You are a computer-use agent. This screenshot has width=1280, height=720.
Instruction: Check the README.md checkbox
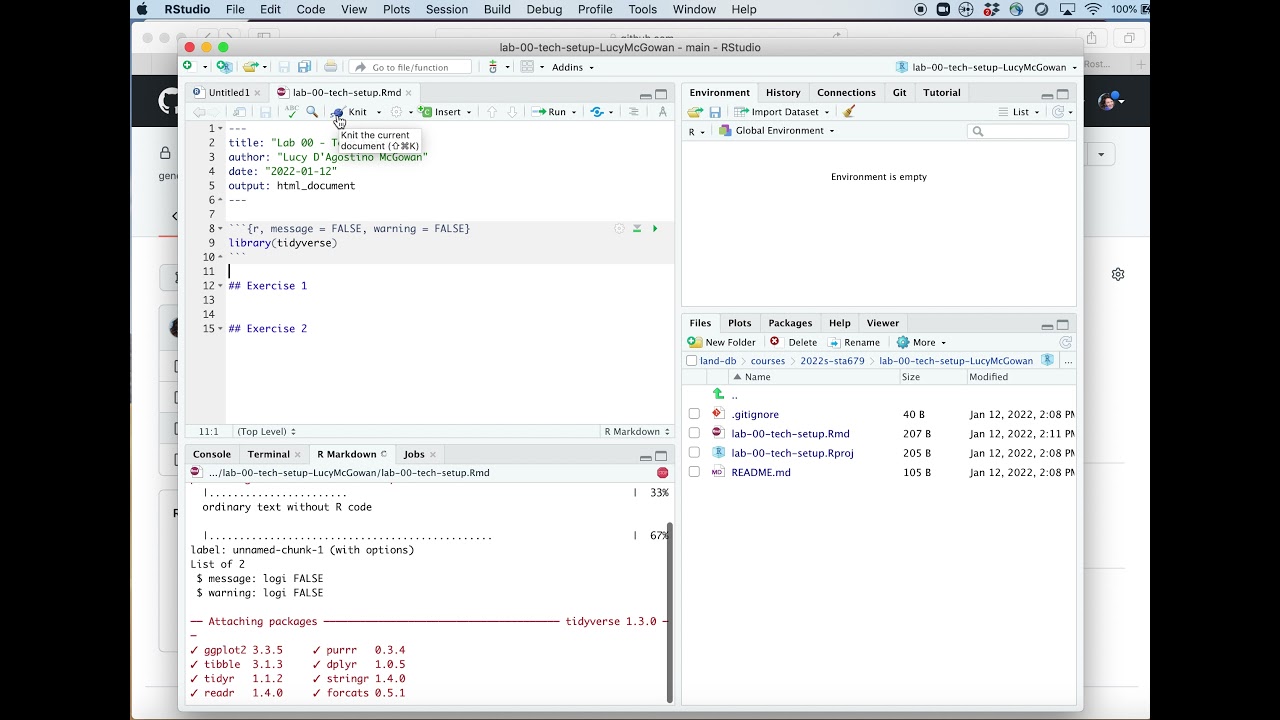(x=694, y=472)
